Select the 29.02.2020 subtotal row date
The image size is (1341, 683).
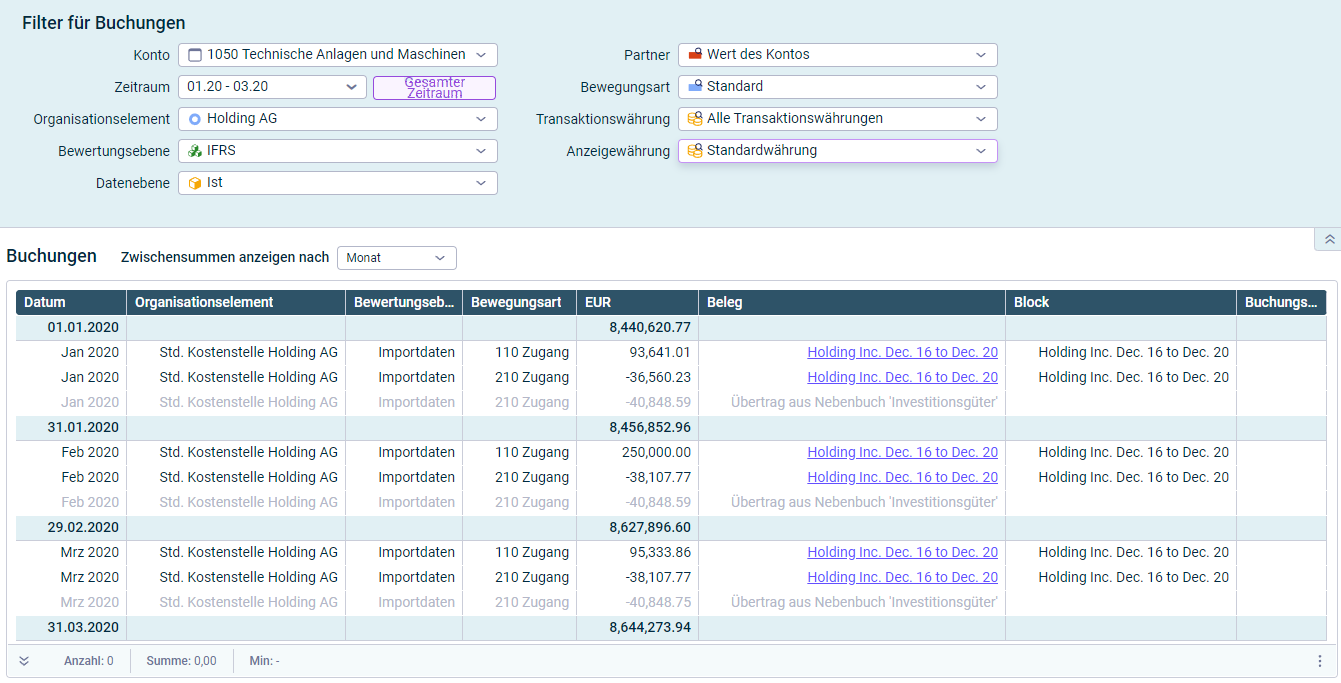pos(83,527)
